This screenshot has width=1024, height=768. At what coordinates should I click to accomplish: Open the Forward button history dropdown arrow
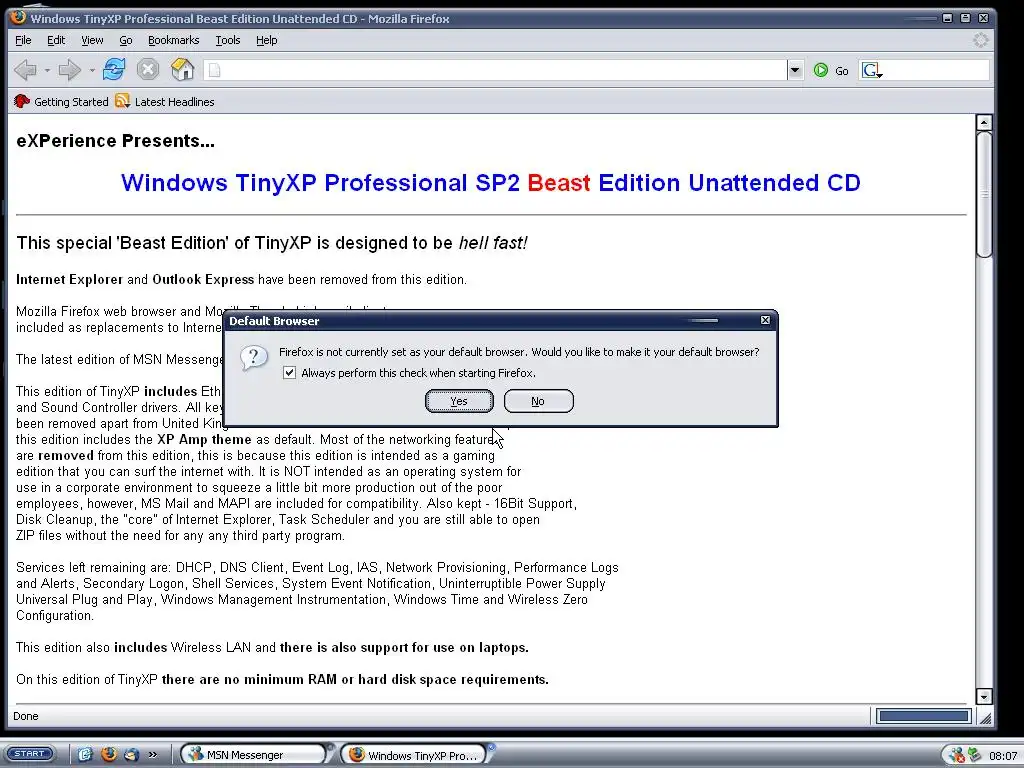[91, 70]
